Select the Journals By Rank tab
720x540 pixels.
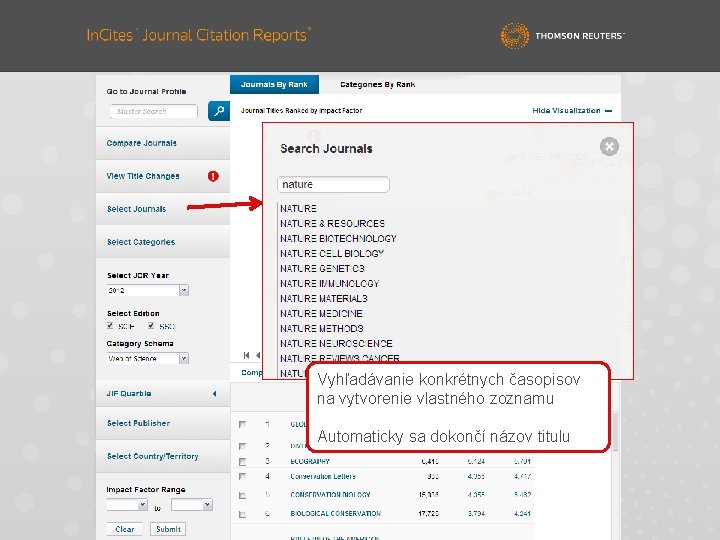274,84
